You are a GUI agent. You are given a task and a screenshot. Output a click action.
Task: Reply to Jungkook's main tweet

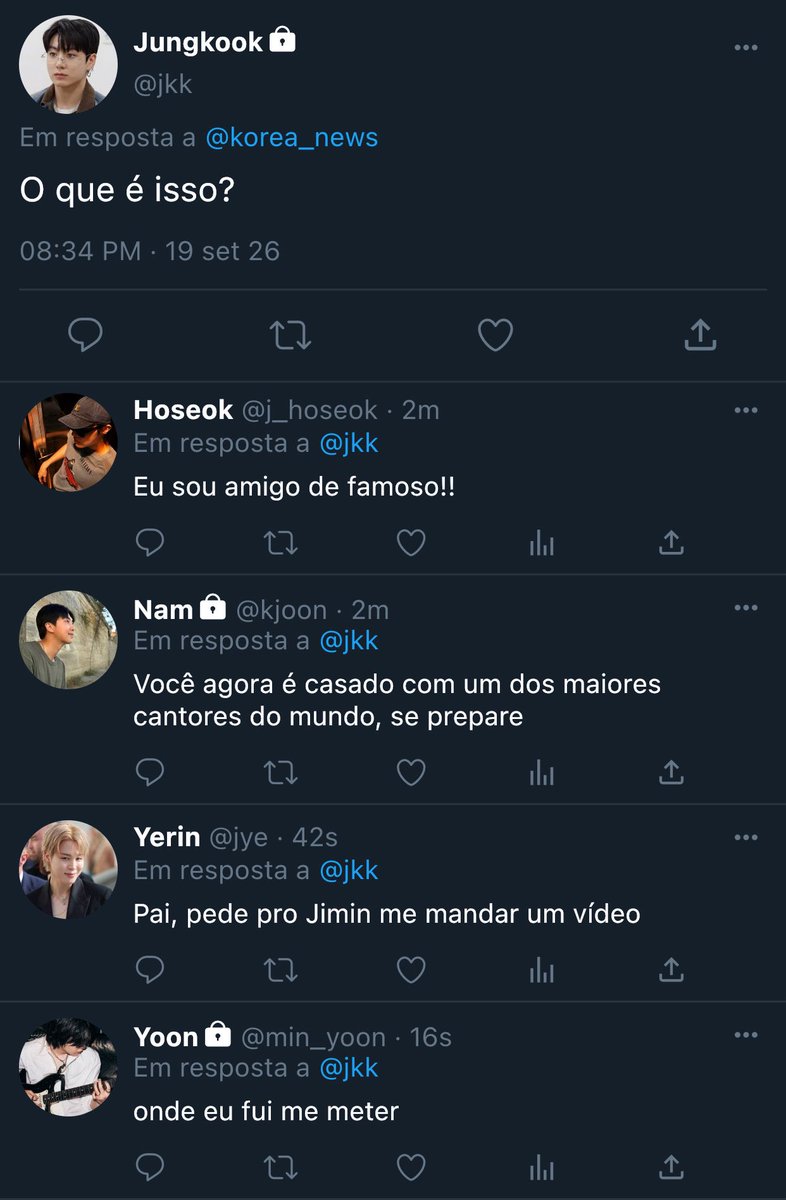(x=85, y=335)
